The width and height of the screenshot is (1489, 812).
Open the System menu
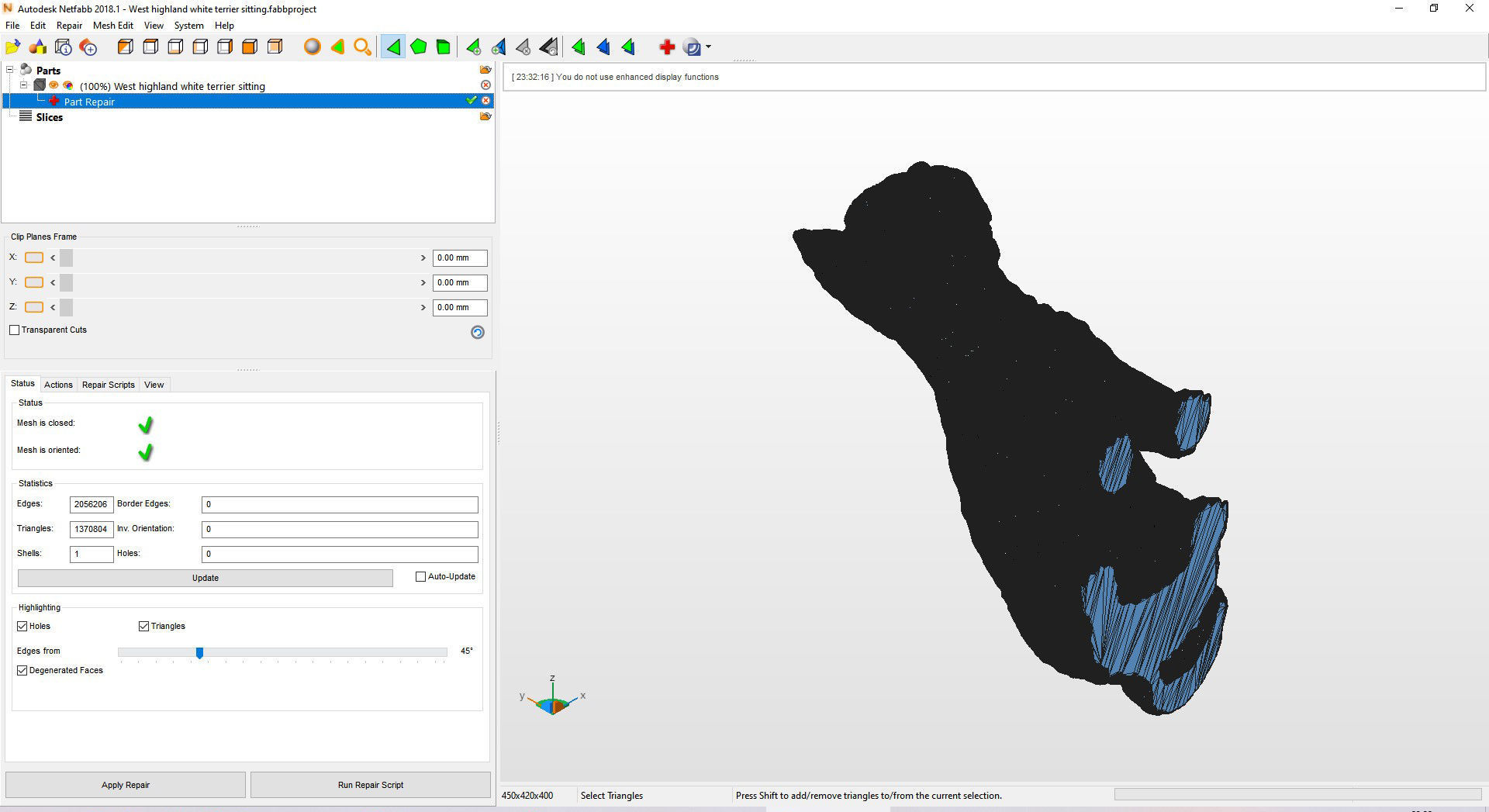[x=189, y=26]
